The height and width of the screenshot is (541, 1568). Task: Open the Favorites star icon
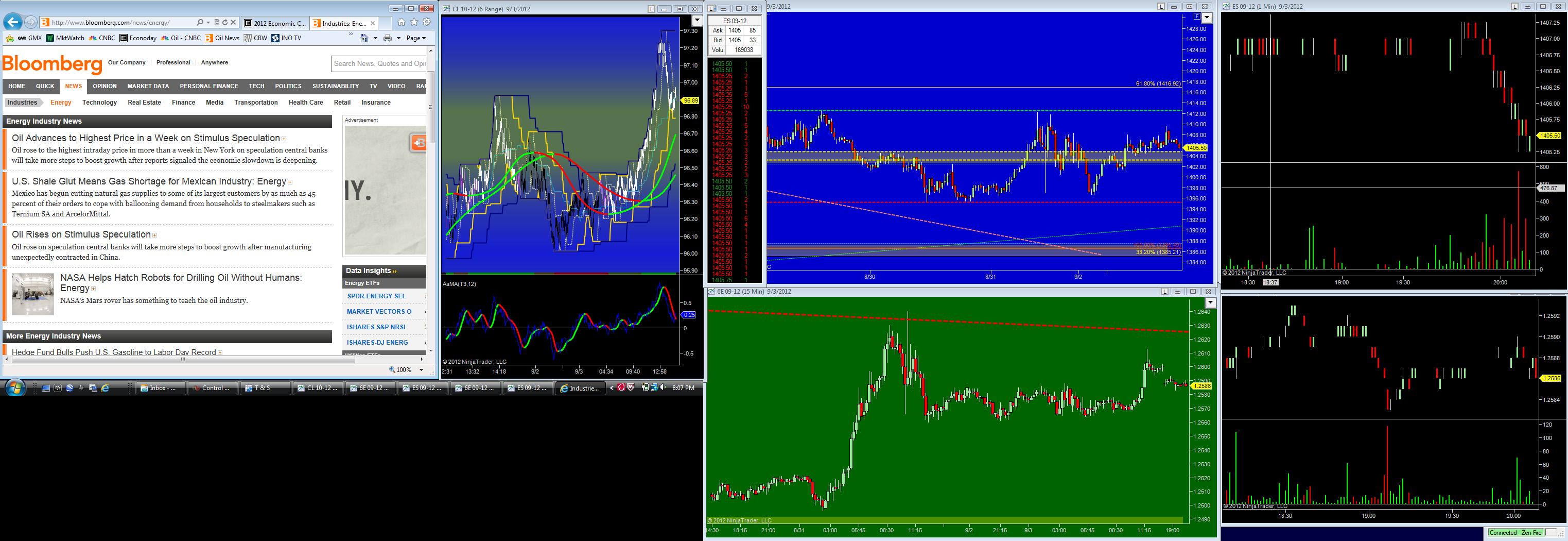click(x=414, y=22)
